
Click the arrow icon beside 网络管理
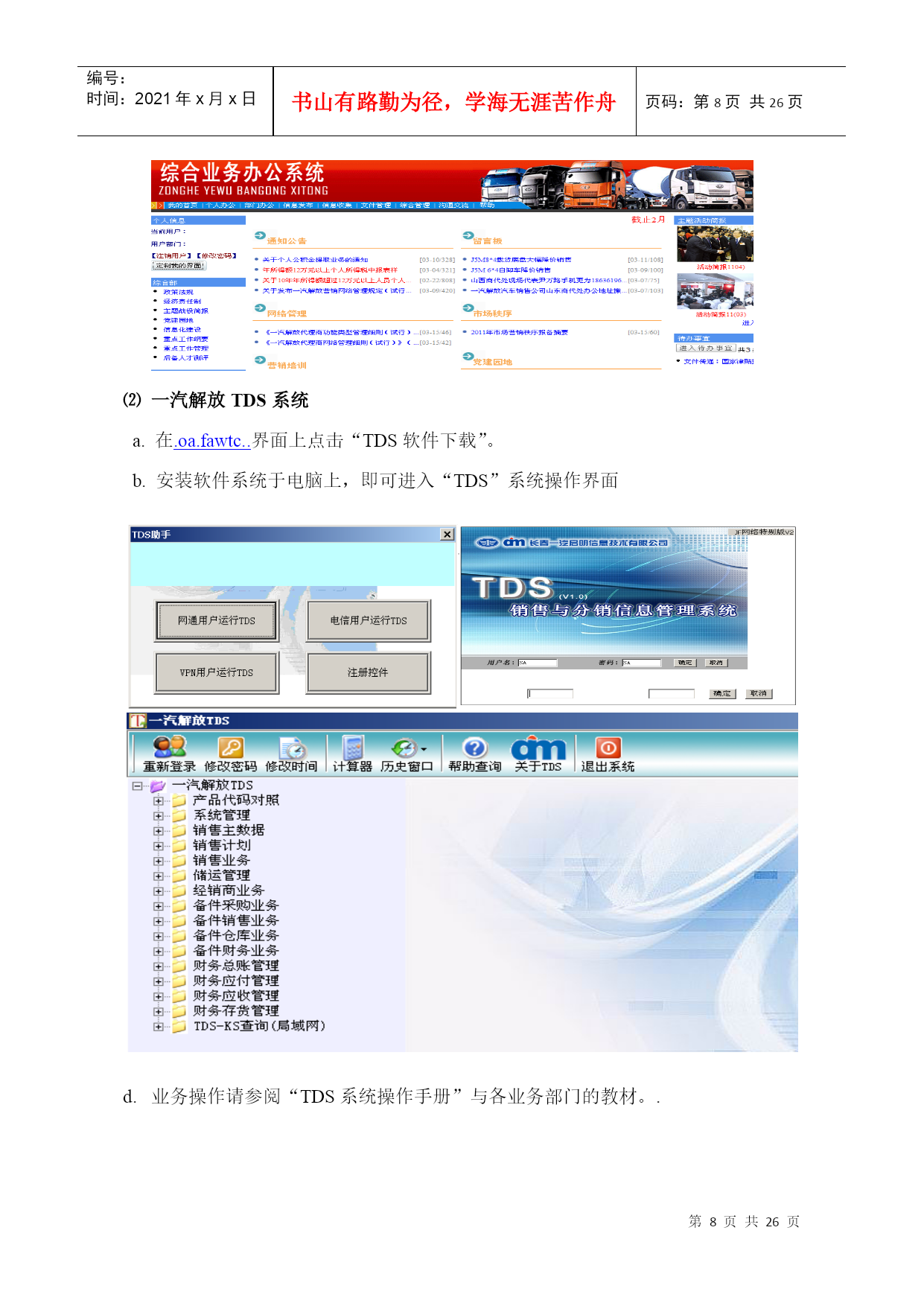click(260, 308)
